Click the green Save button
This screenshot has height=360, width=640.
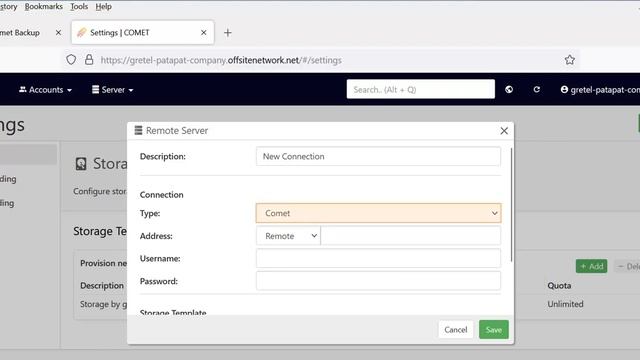[493, 329]
